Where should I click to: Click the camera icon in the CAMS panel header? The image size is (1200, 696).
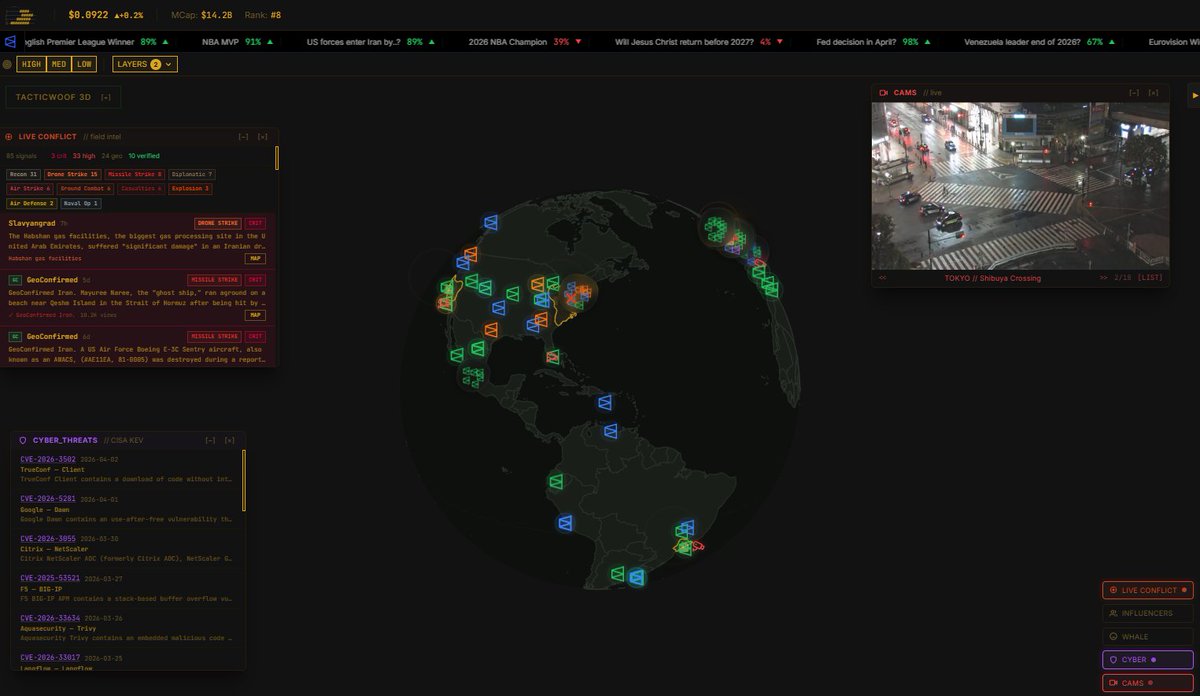tap(882, 92)
